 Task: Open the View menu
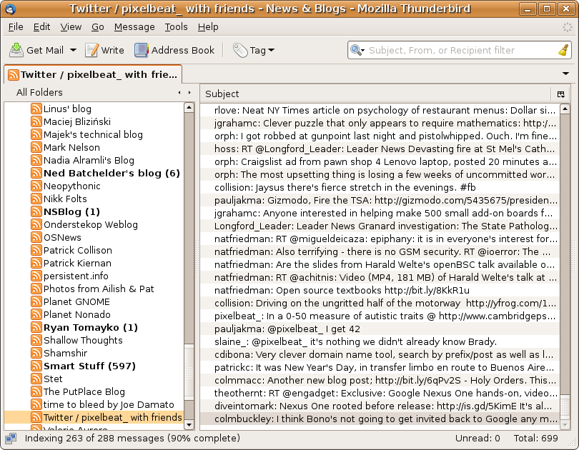point(71,27)
